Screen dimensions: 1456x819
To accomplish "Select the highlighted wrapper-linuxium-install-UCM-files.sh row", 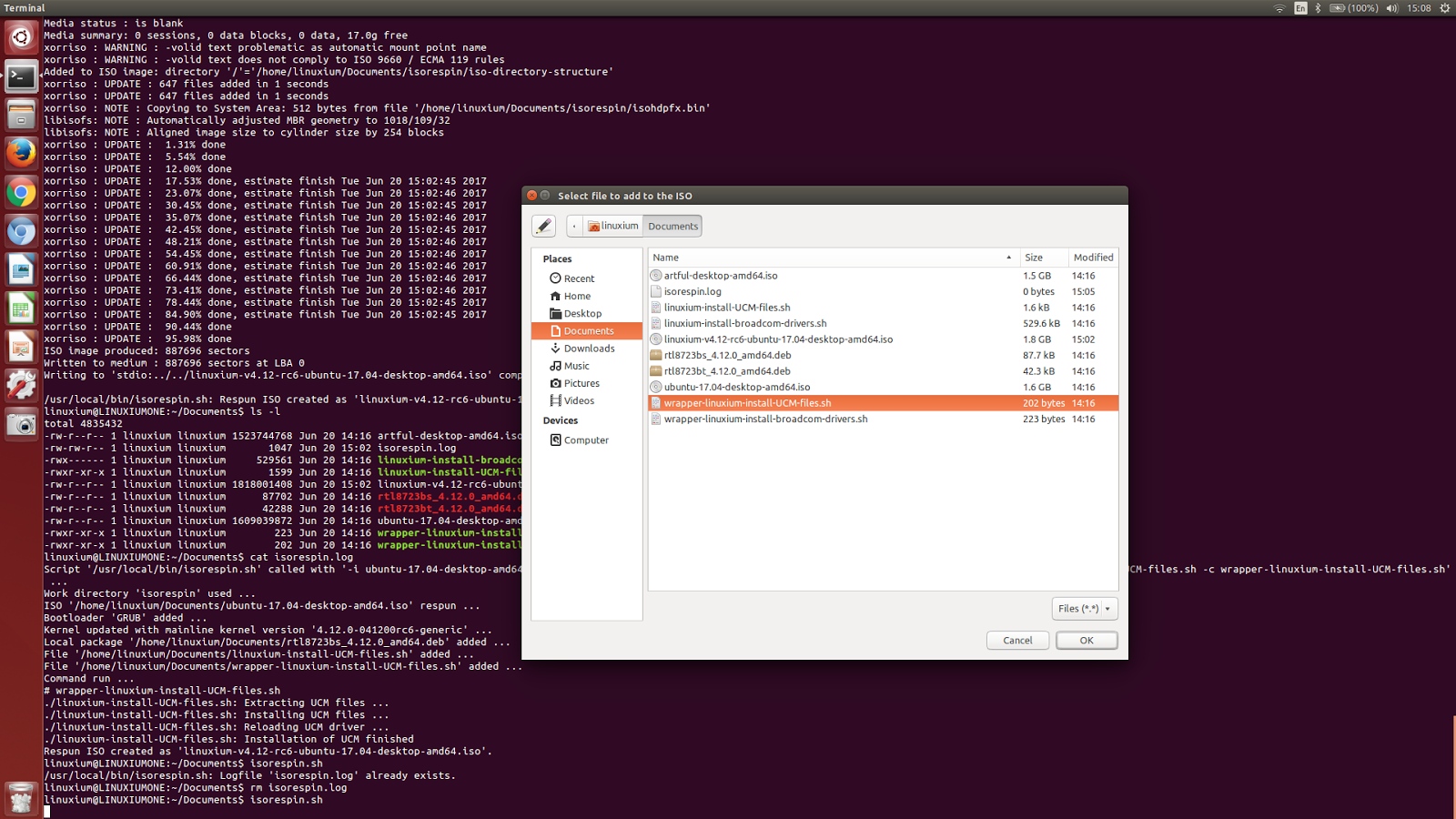I will pos(884,403).
